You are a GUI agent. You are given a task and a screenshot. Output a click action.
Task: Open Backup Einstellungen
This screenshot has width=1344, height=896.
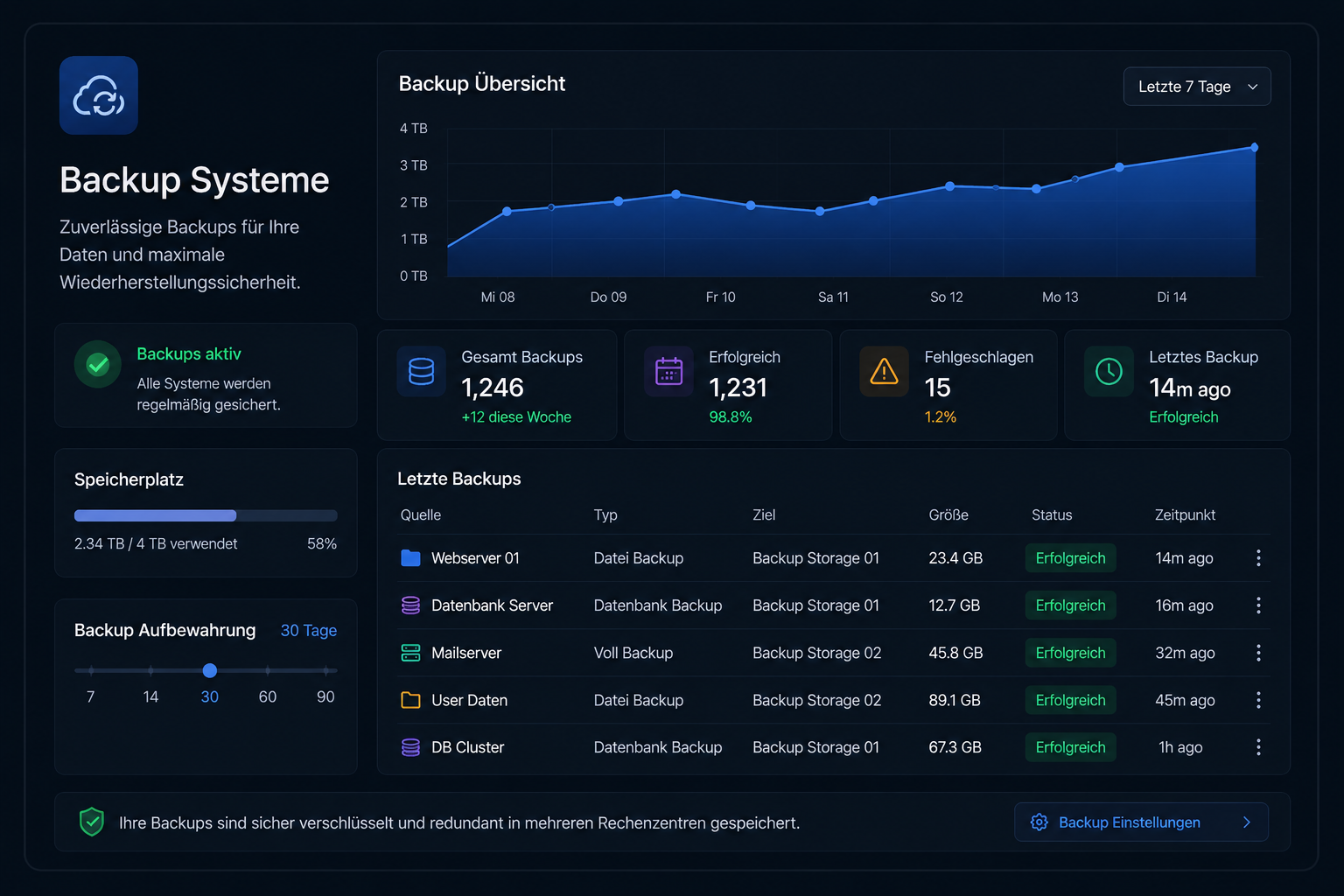1141,822
